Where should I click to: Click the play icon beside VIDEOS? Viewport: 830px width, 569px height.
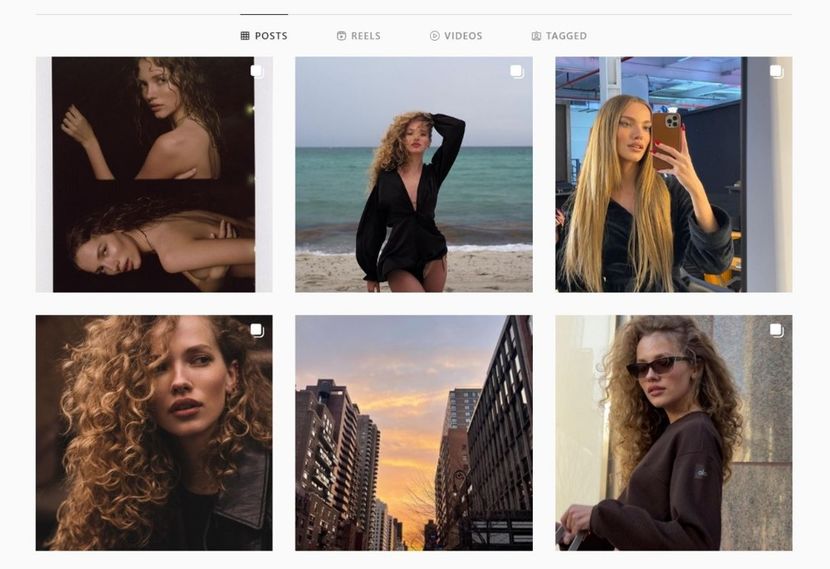click(x=435, y=36)
